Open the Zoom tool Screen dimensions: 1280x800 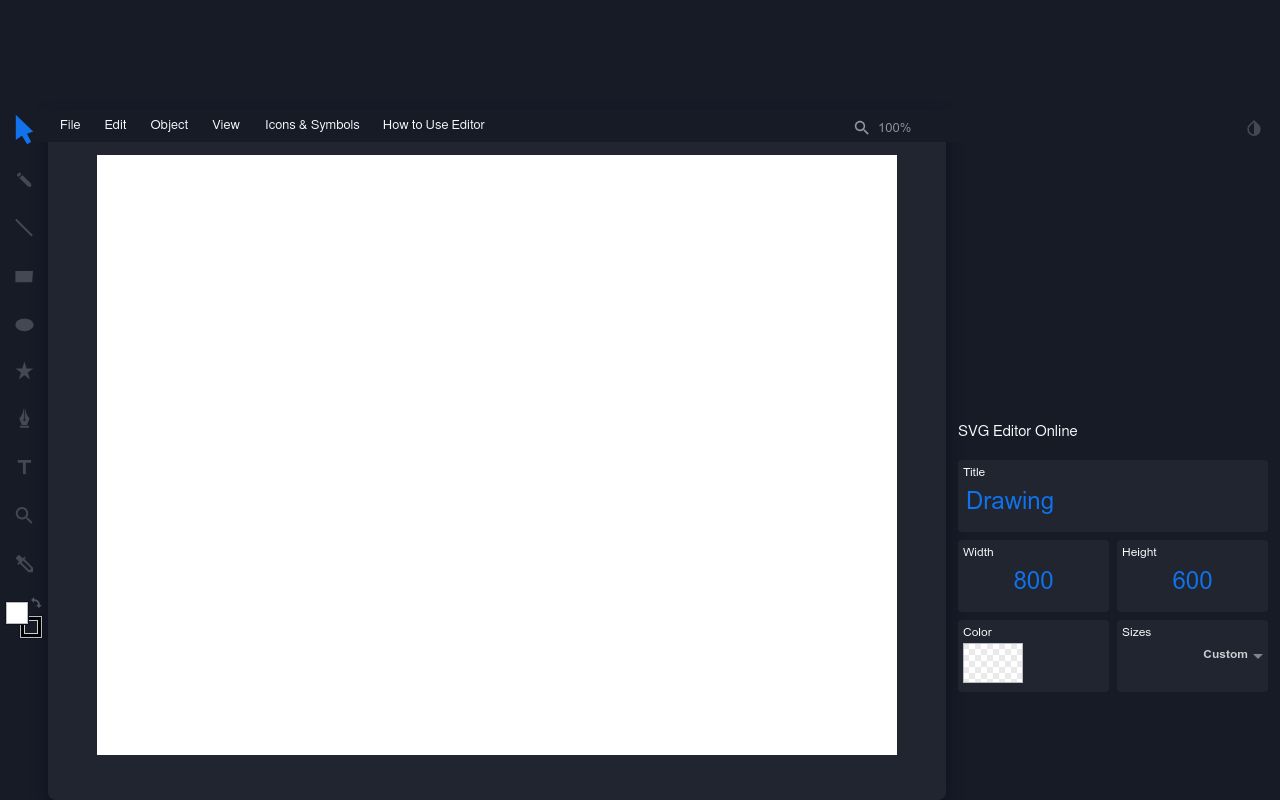pos(24,515)
